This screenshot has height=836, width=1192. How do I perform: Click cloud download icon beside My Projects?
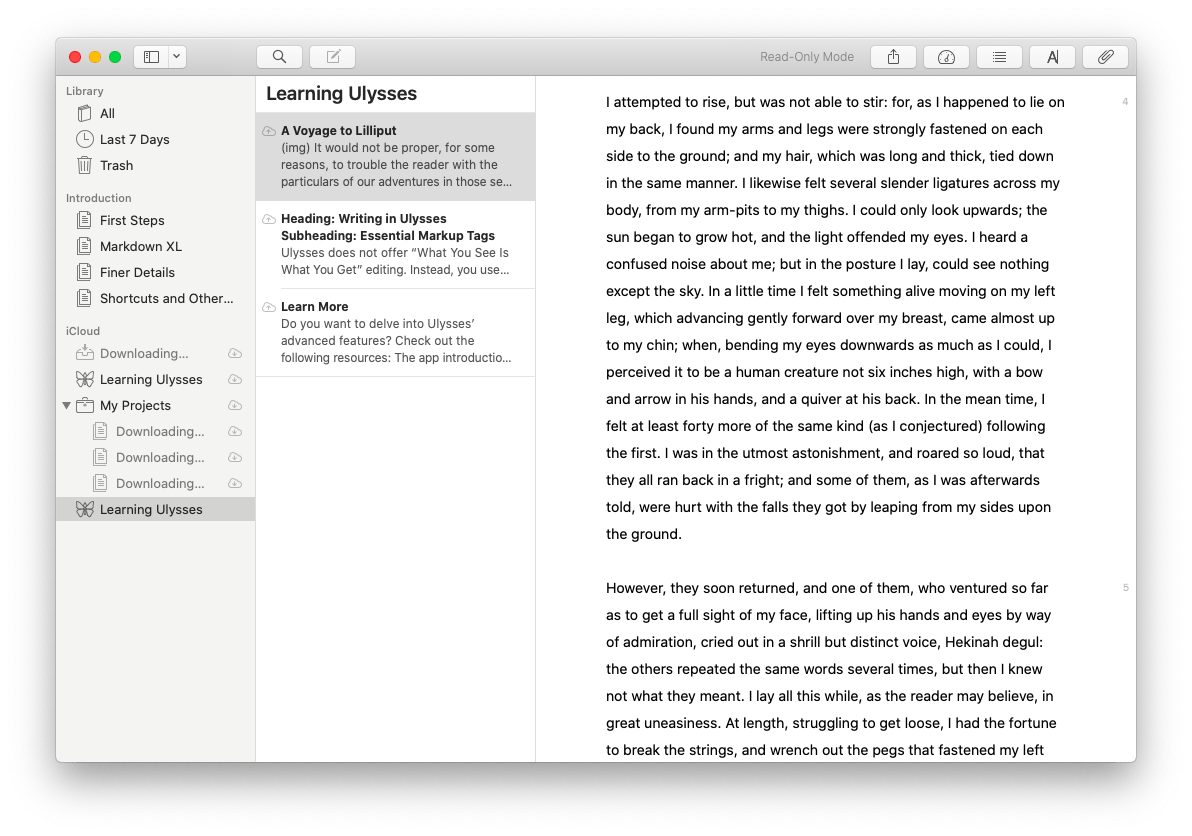[236, 405]
